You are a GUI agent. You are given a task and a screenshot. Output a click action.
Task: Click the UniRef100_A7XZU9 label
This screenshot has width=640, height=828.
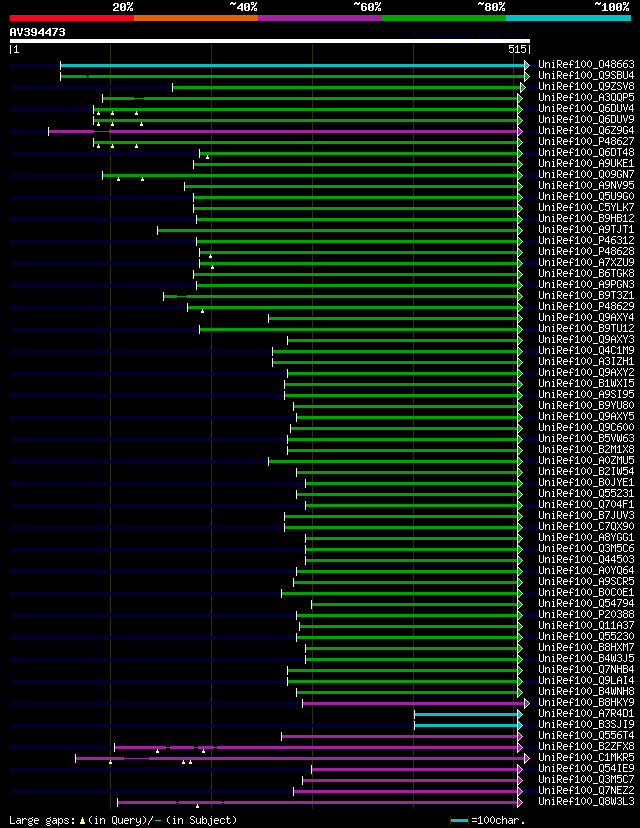(x=586, y=262)
